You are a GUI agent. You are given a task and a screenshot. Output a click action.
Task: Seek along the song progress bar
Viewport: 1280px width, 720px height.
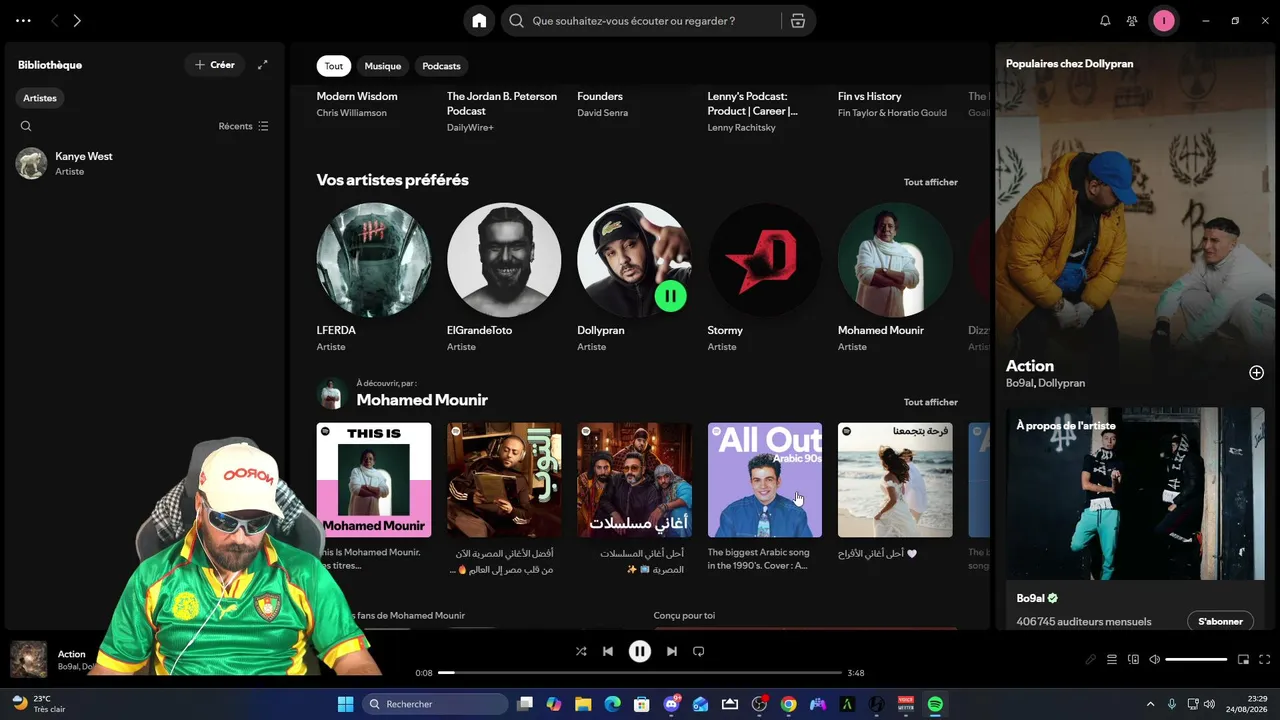pyautogui.click(x=640, y=673)
